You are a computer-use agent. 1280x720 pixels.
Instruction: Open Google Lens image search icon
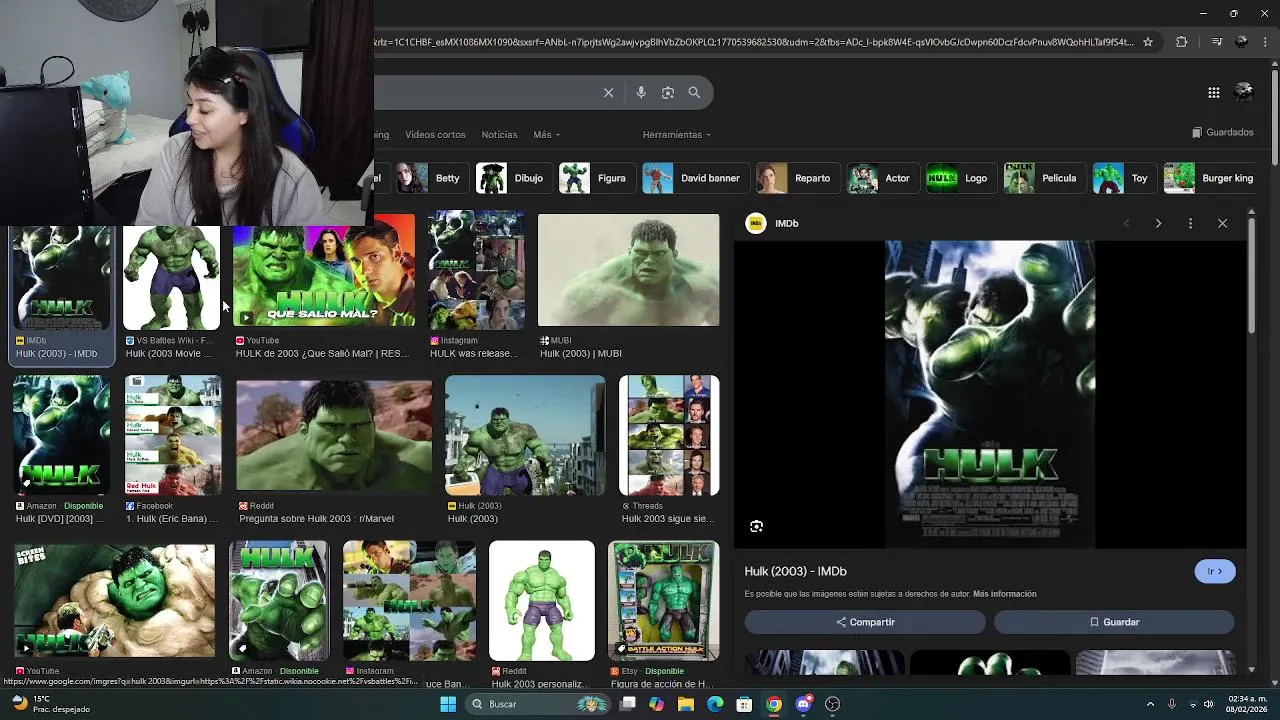click(668, 93)
